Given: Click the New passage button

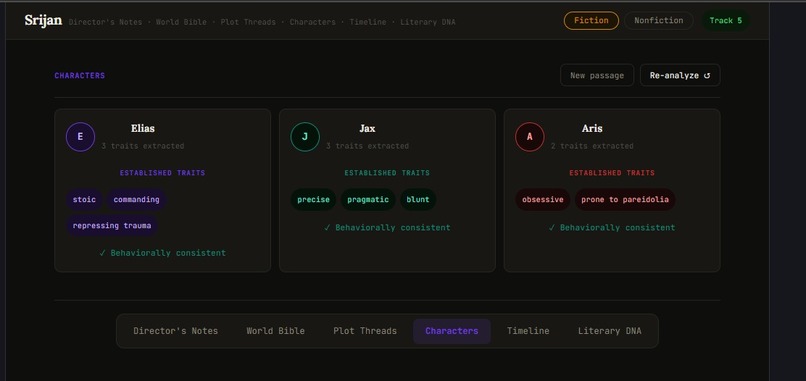Looking at the screenshot, I should tap(597, 75).
